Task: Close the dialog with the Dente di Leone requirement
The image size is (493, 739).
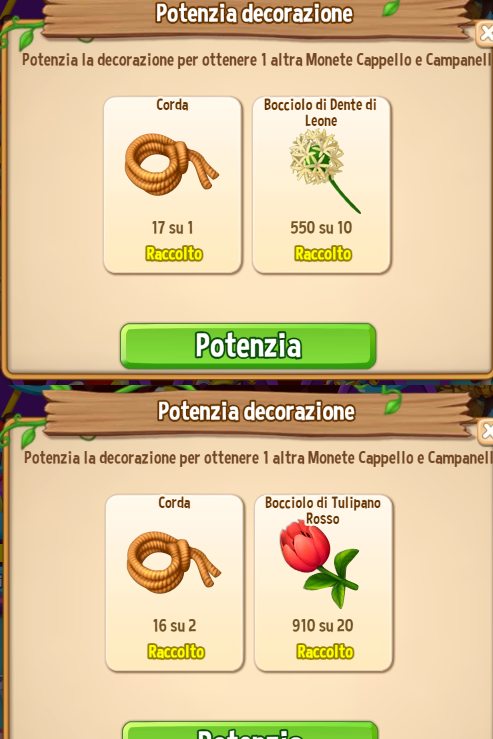Action: pos(485,33)
